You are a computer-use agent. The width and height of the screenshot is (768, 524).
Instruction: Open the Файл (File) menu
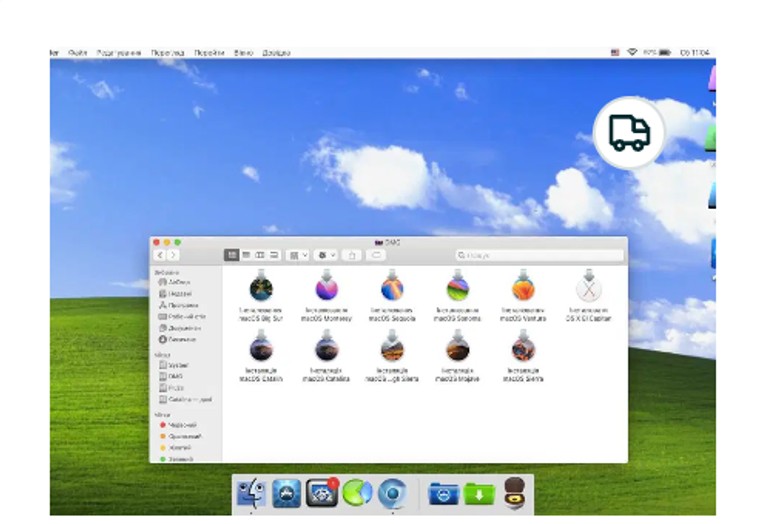point(78,52)
